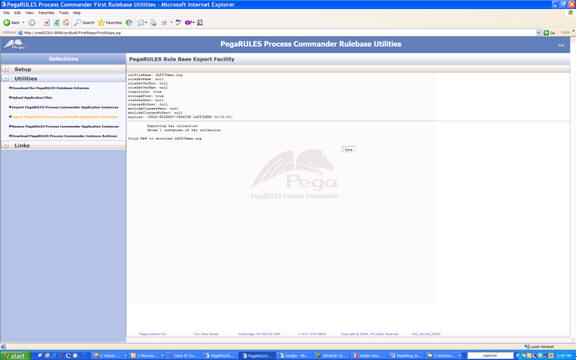Click the red Stop loading icon
577x360 pixels.
pyautogui.click(x=47, y=22)
